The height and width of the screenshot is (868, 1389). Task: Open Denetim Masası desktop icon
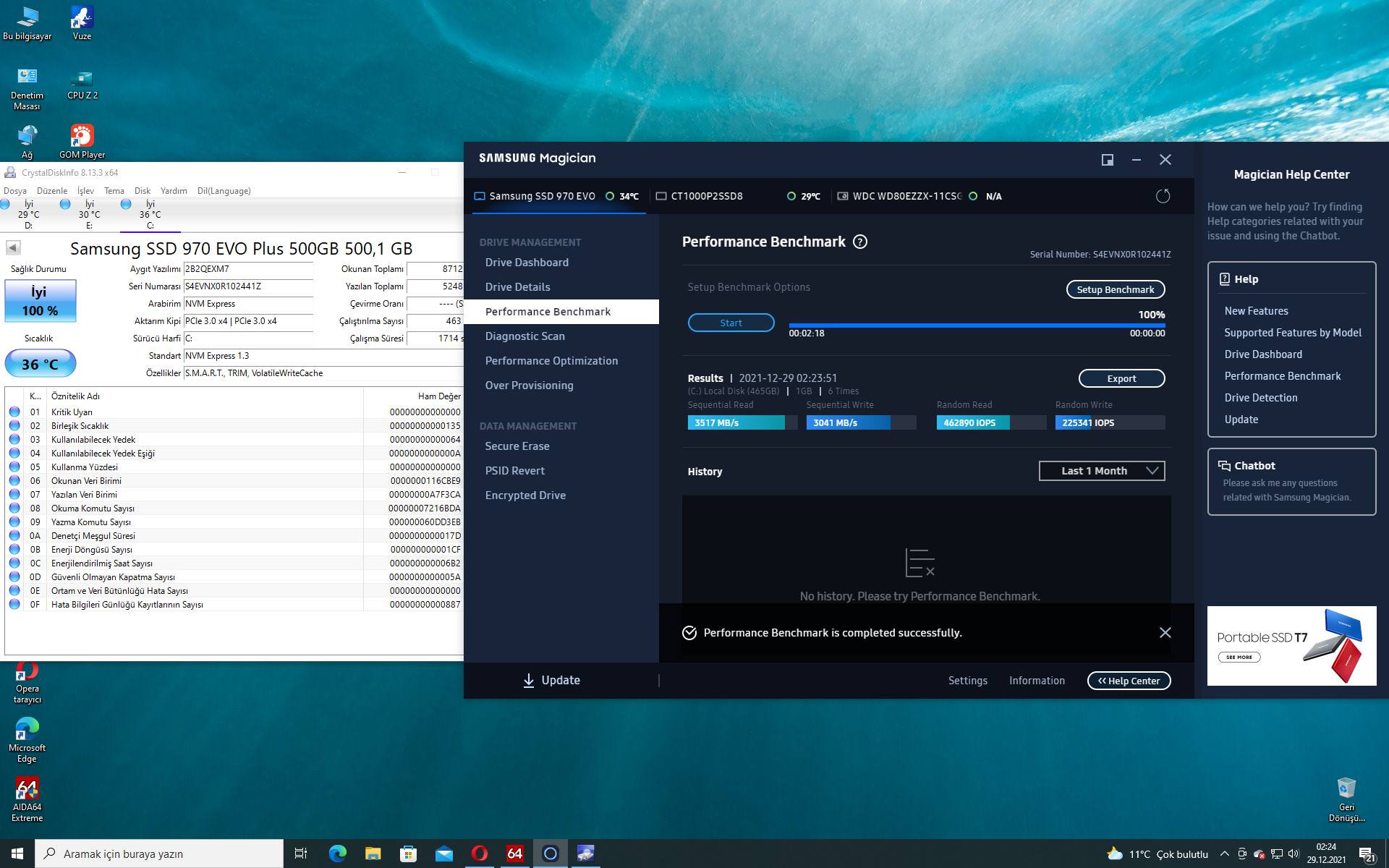coord(27,88)
